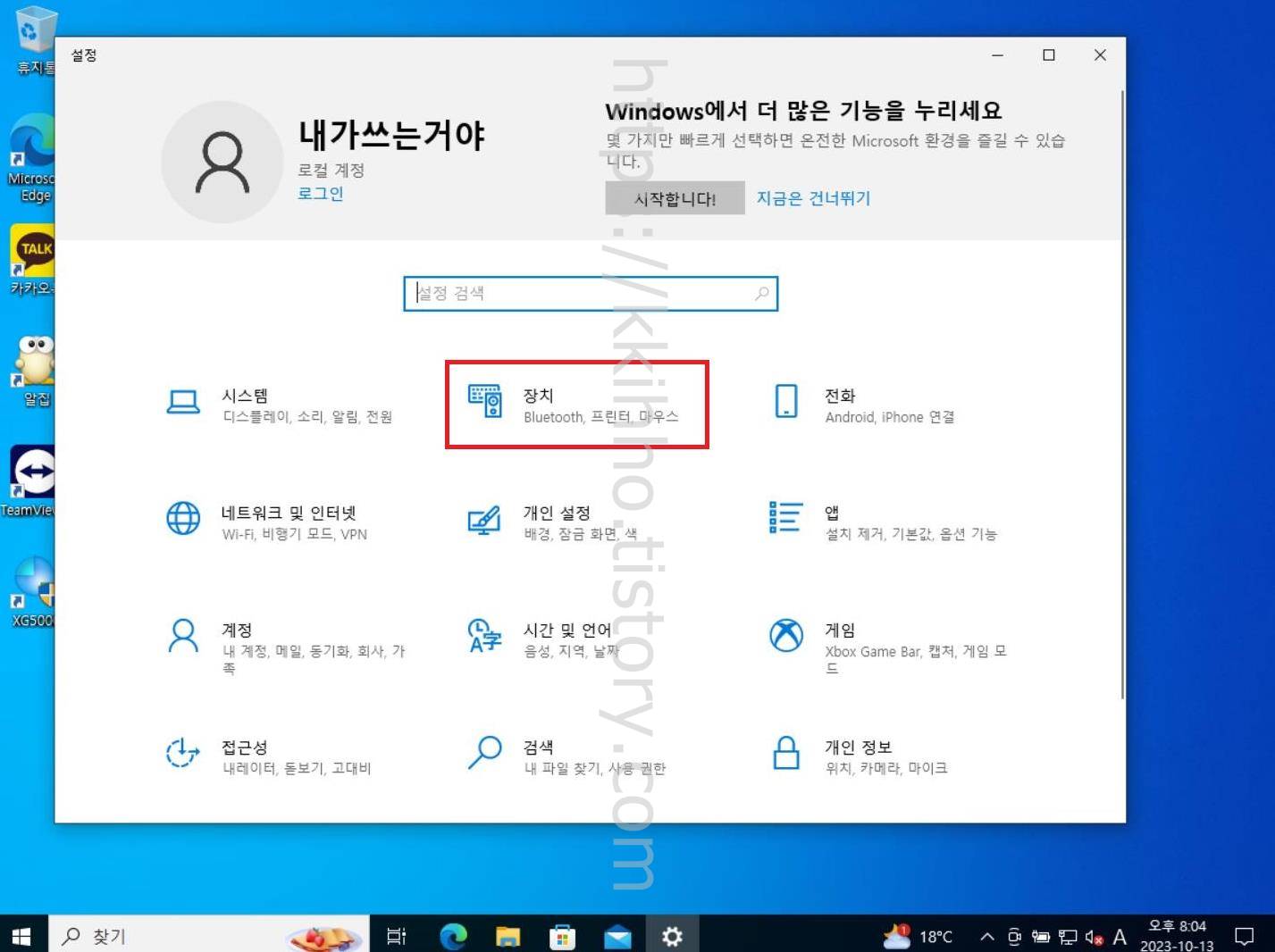This screenshot has width=1275, height=952.
Task: Select 내레이터, 돋보기, 고대비 text
Action: point(297,768)
